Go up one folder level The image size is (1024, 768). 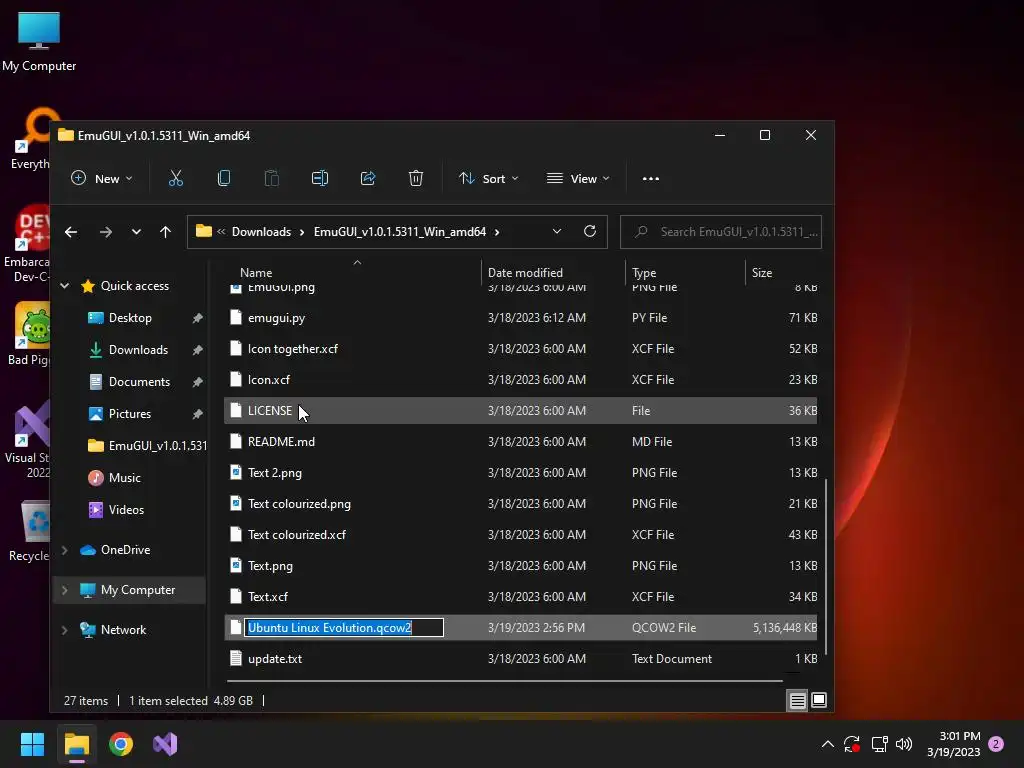pos(165,232)
